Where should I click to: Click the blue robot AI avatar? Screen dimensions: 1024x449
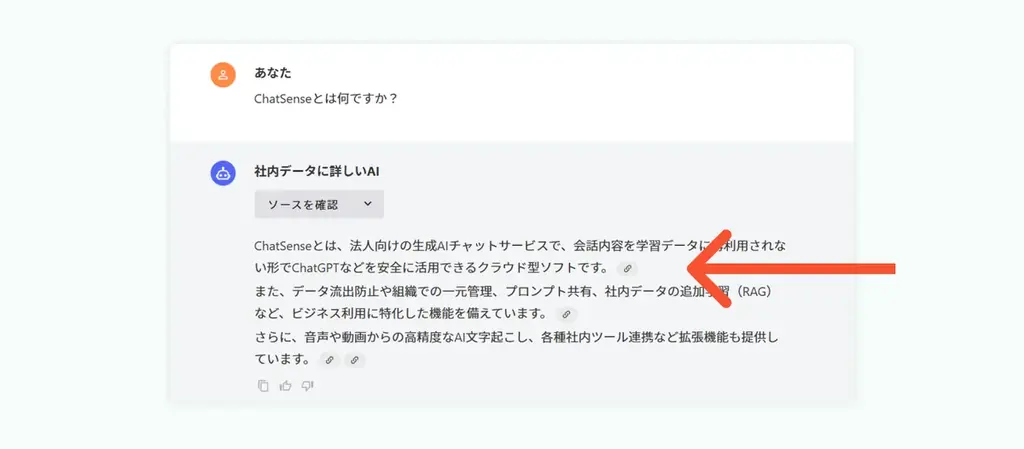pos(223,173)
